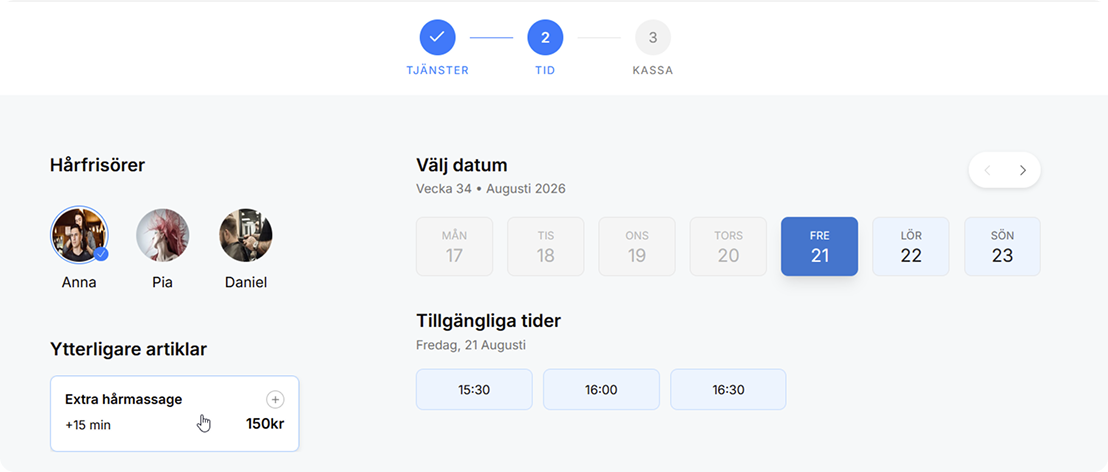Select hairdresser Daniel's avatar
The image size is (1108, 472).
246,235
